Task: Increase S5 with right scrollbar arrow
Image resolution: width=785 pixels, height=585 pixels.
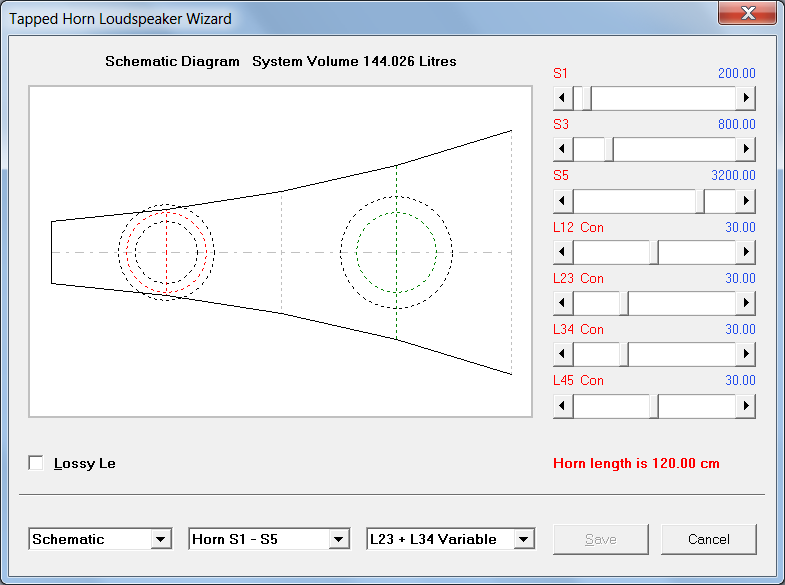Action: point(745,201)
